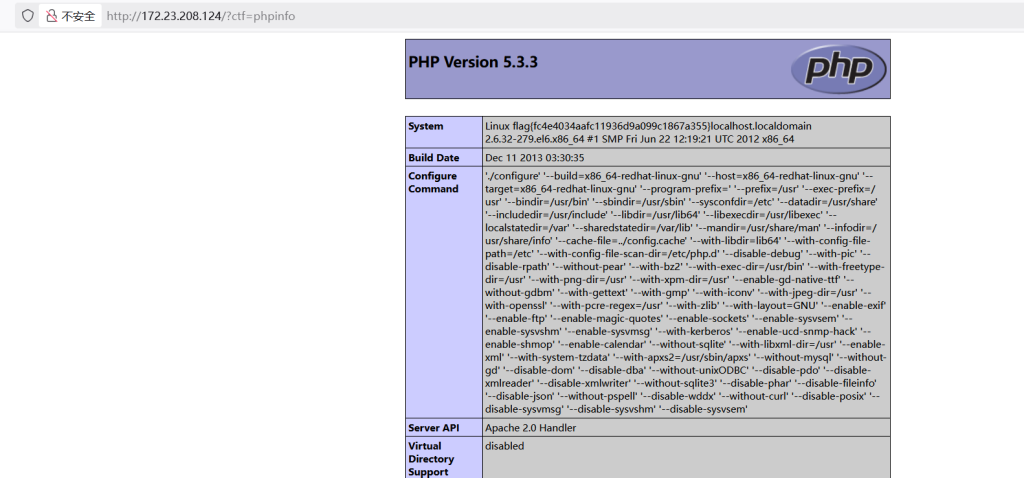The image size is (1024, 478).
Task: Click the PHP logo image
Action: [x=836, y=69]
